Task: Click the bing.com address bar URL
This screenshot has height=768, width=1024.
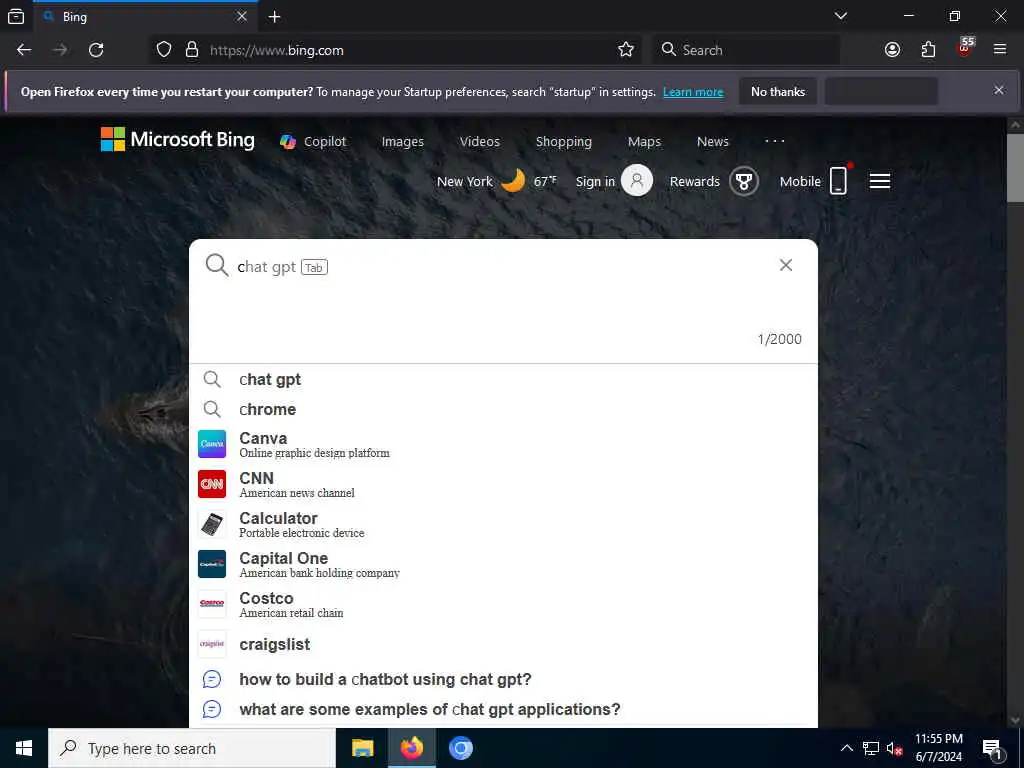Action: pyautogui.click(x=276, y=50)
